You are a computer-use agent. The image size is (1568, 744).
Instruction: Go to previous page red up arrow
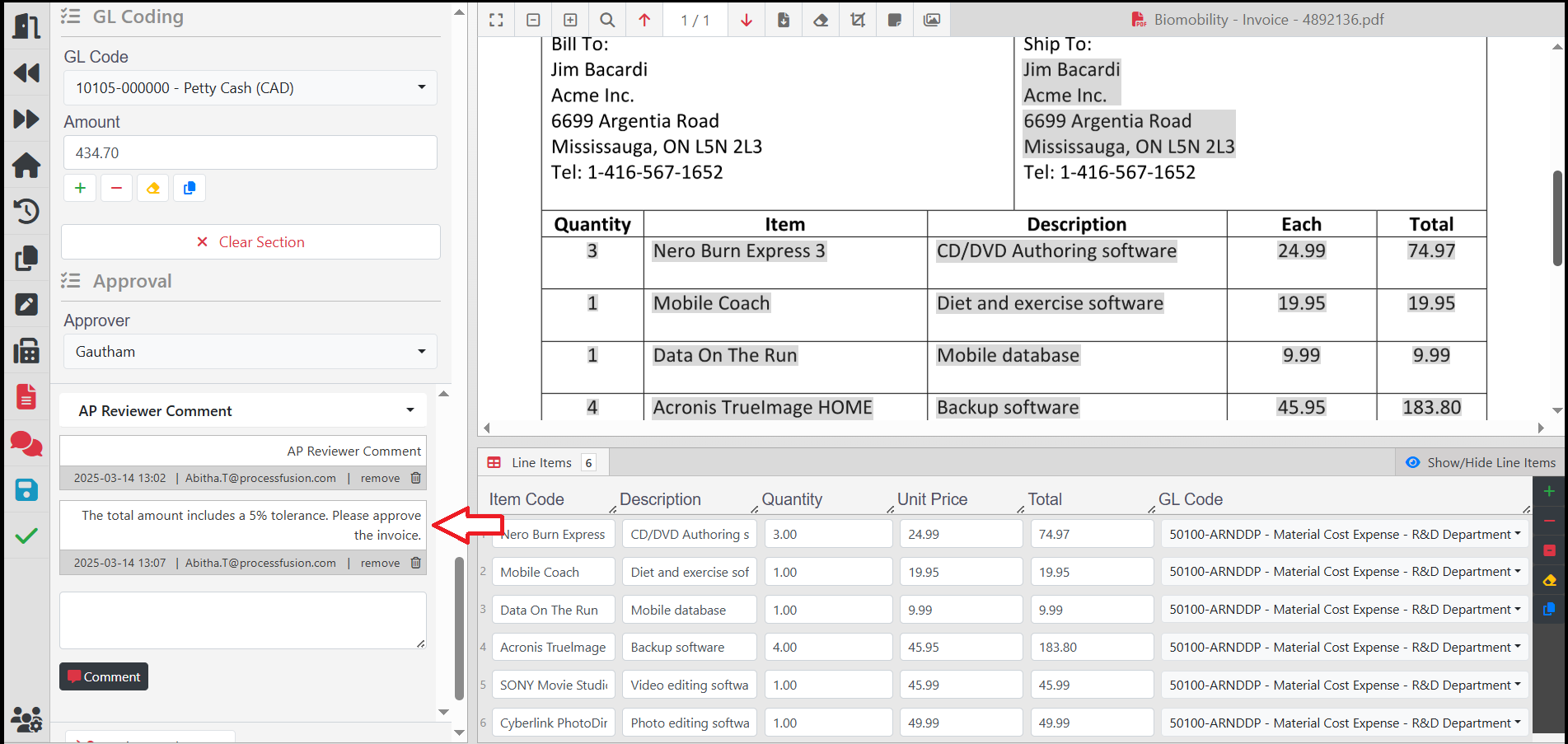(x=644, y=20)
